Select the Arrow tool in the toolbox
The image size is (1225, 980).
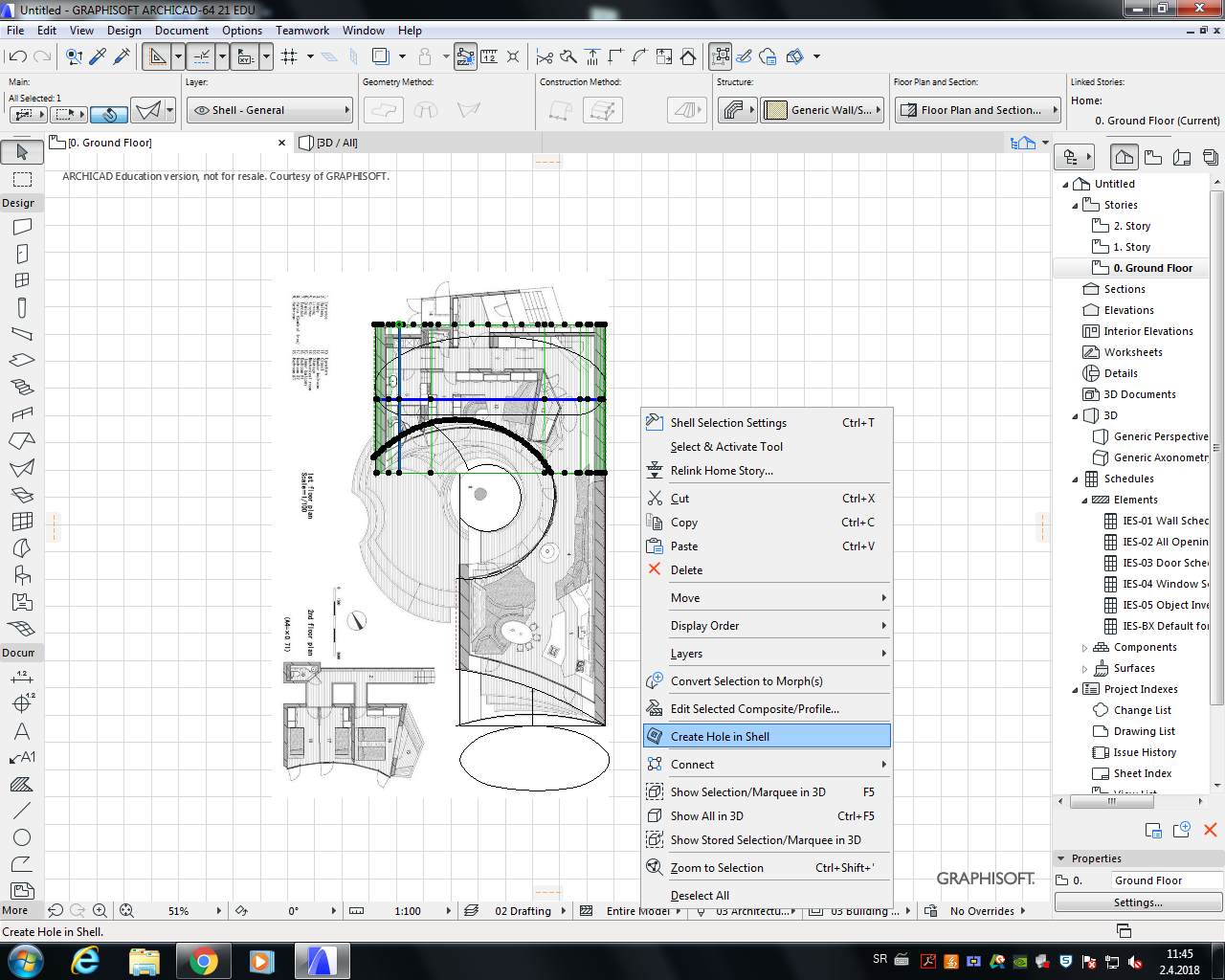(22, 151)
